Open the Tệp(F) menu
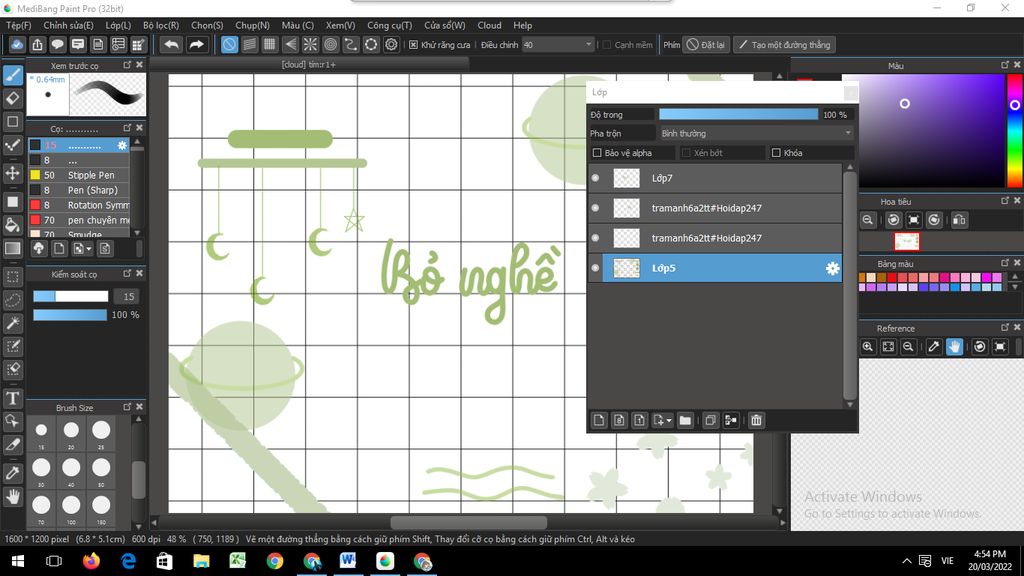Screen dimensions: 1024x576 [18, 25]
